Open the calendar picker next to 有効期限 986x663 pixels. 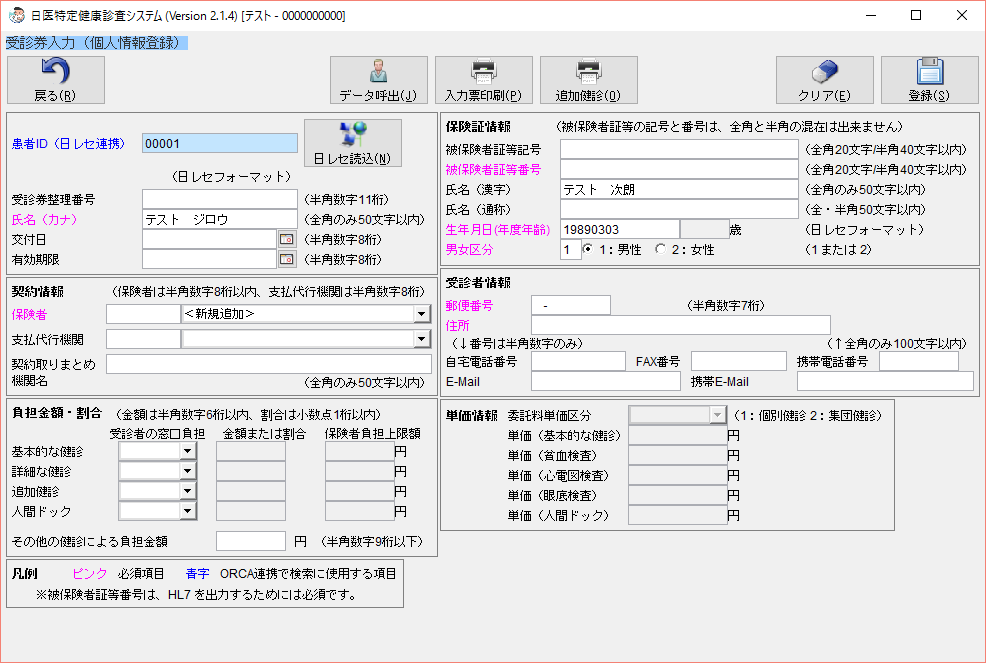287,260
